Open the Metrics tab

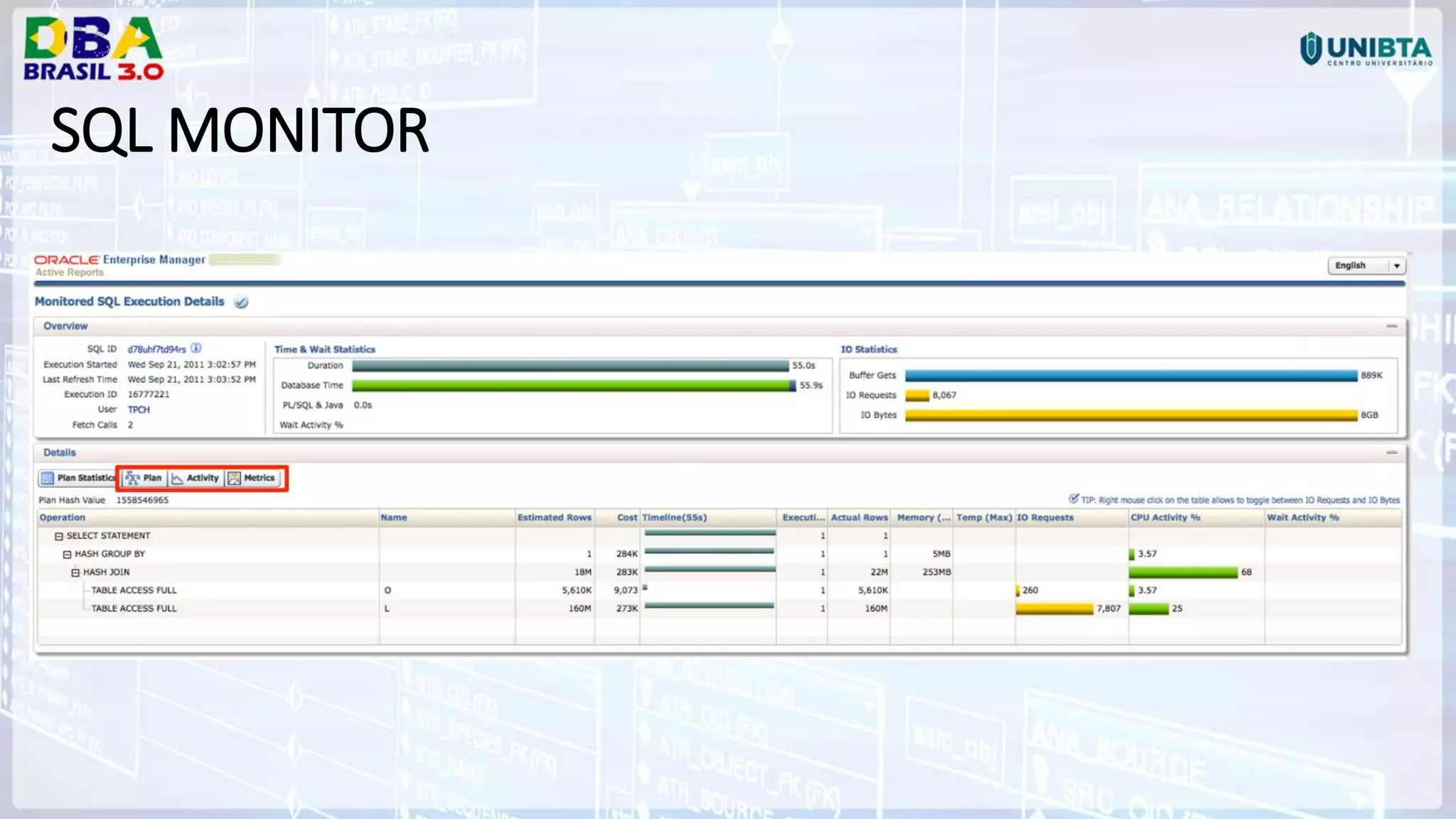pyautogui.click(x=252, y=478)
